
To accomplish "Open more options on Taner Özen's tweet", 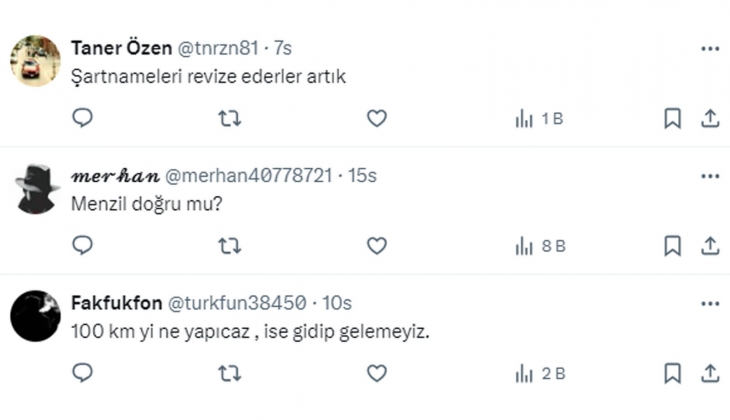I will pos(710,48).
